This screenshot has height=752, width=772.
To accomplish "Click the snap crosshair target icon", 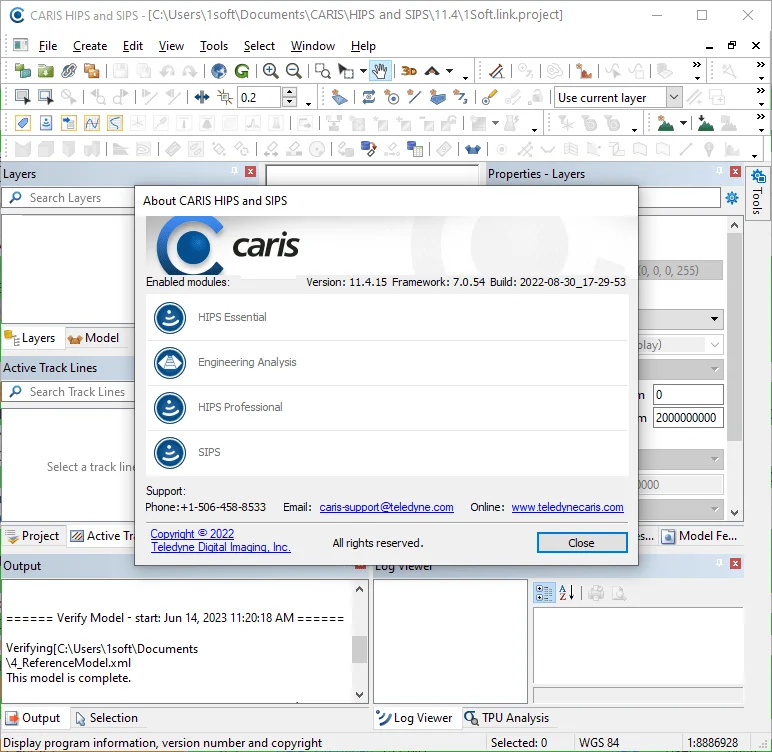I will pos(225,97).
